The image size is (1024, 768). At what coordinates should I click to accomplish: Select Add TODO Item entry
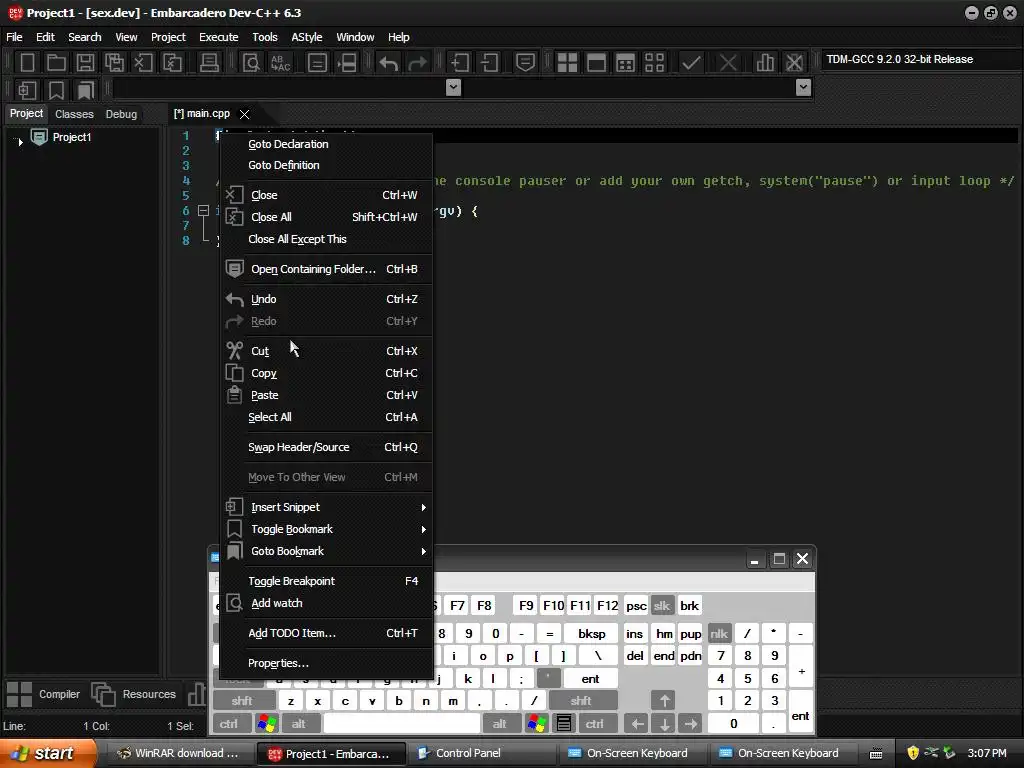coord(327,633)
